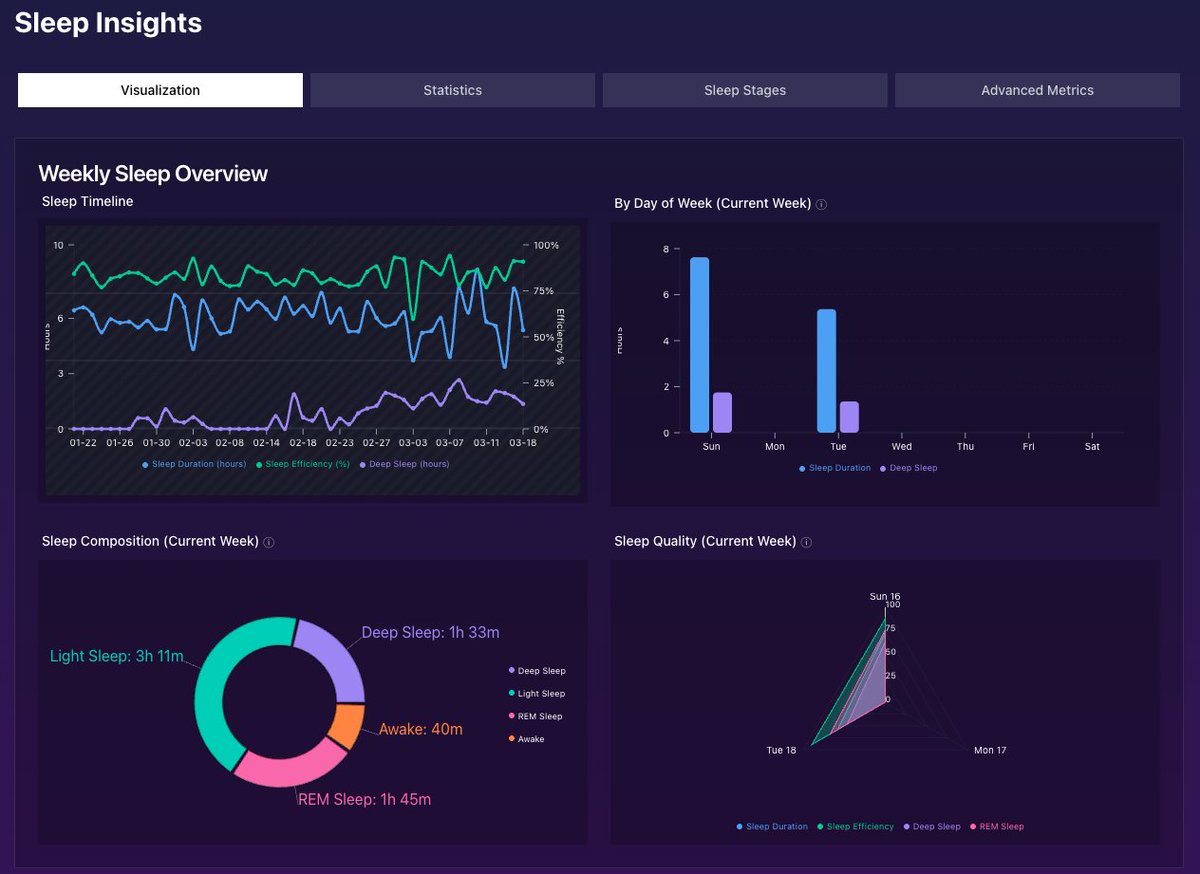Click info icon beside Sleep Quality
The image size is (1200, 874).
coord(807,542)
